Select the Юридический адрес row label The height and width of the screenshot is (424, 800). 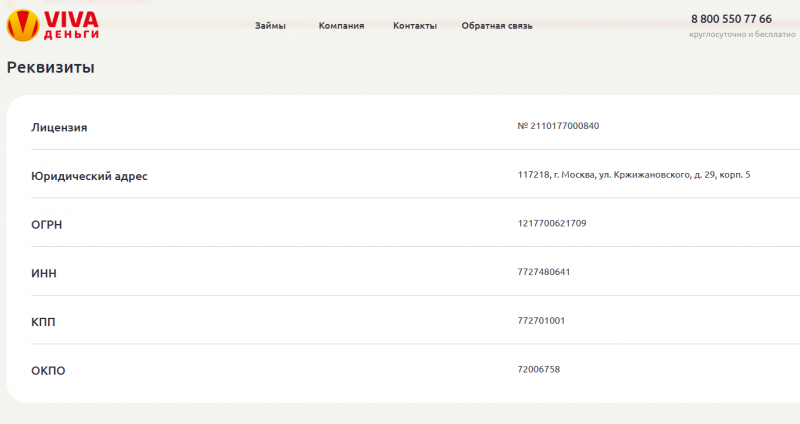pos(89,176)
